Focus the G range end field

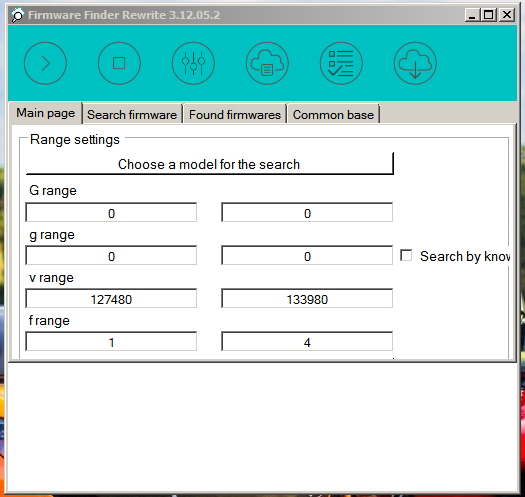pyautogui.click(x=307, y=213)
